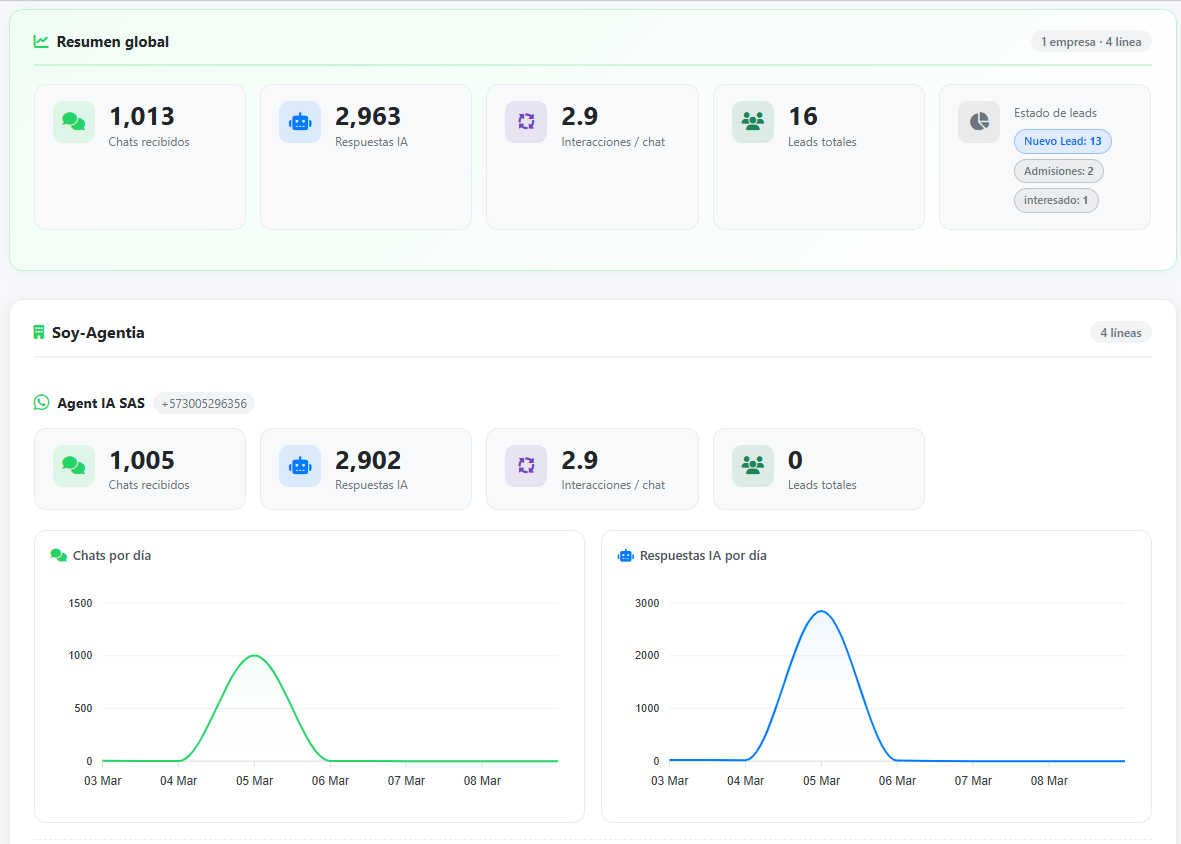The width and height of the screenshot is (1181, 844).
Task: Click the global Interacciones / chat cycle icon
Action: (526, 121)
